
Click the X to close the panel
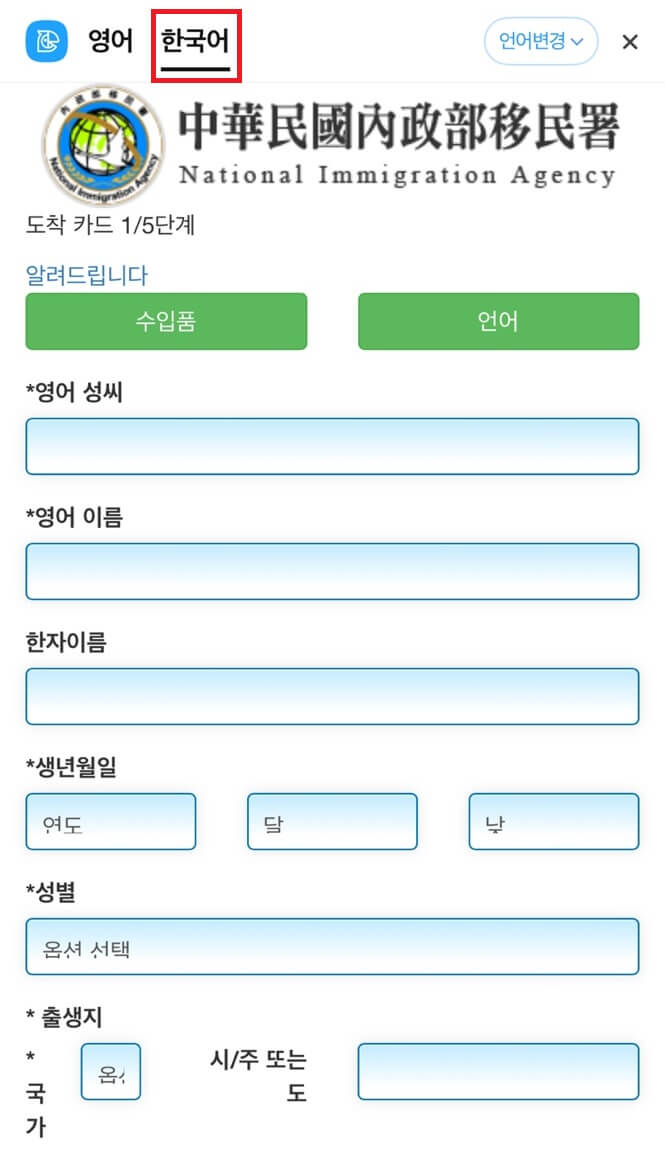[x=629, y=42]
